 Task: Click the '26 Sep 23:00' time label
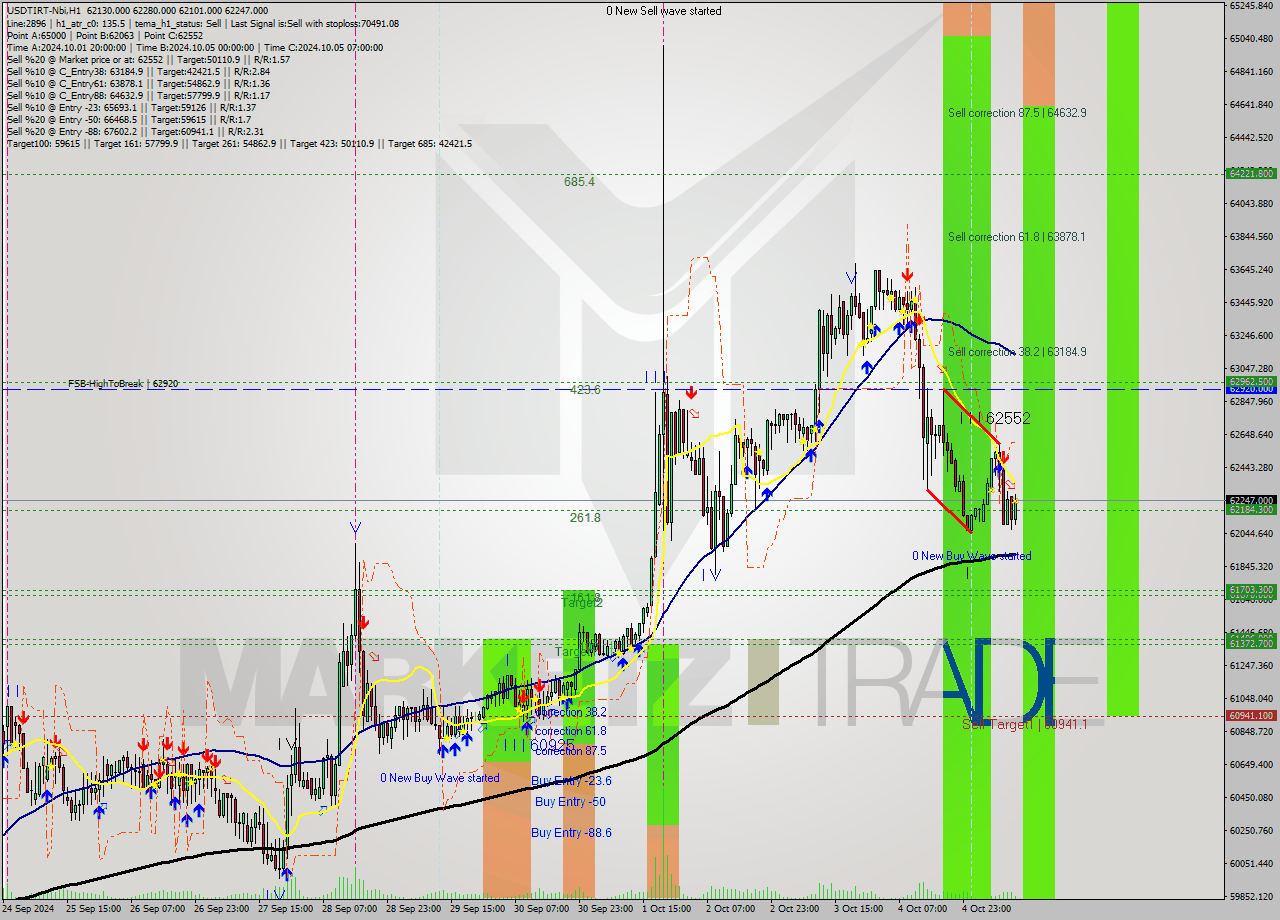point(222,909)
